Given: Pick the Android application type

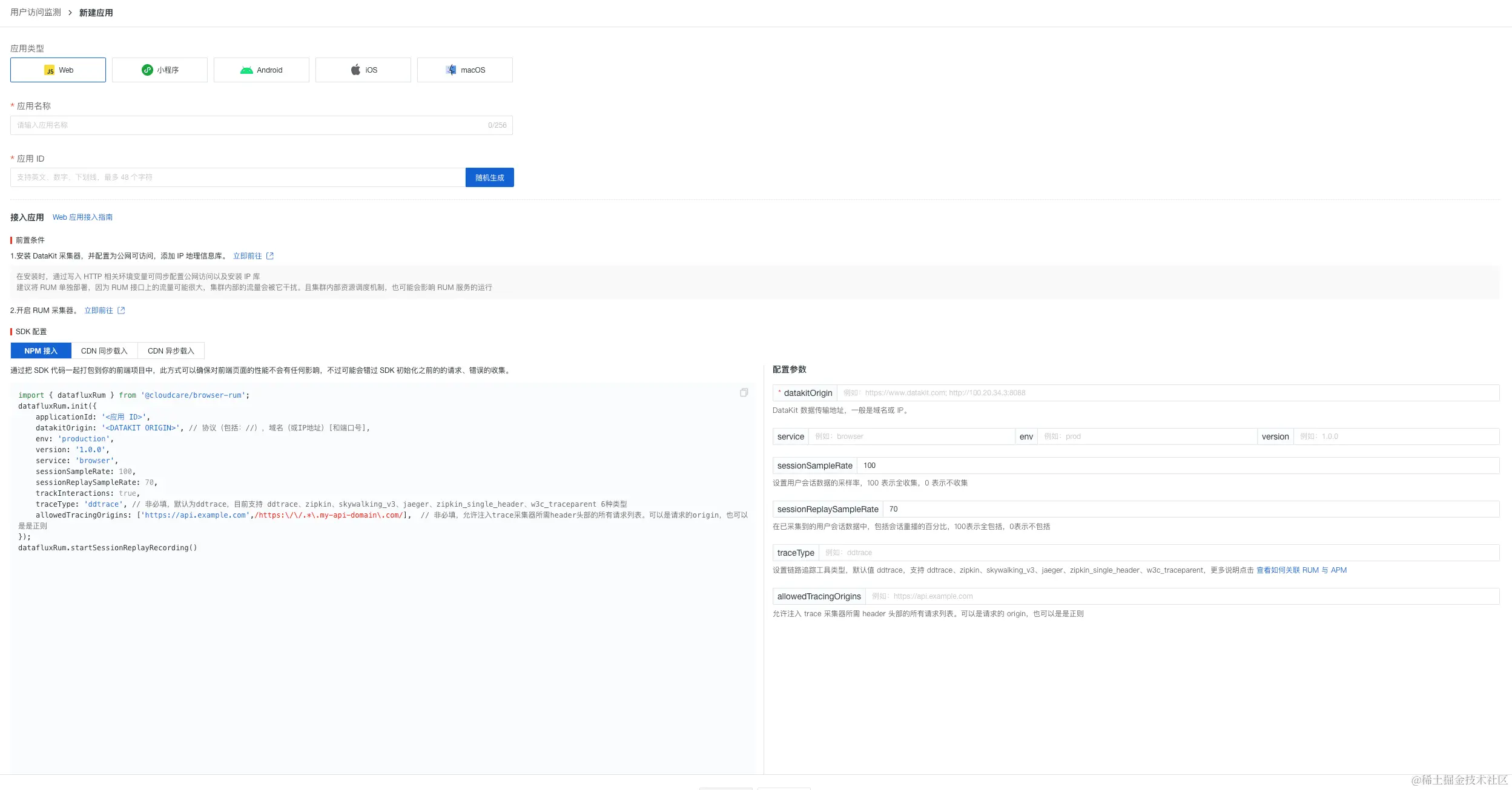Looking at the screenshot, I should [x=262, y=70].
